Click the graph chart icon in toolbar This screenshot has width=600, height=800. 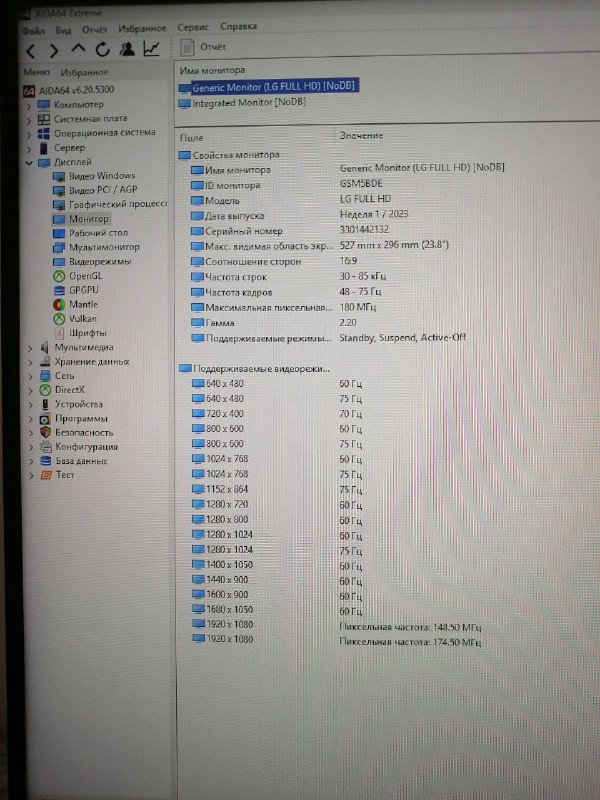pyautogui.click(x=151, y=49)
